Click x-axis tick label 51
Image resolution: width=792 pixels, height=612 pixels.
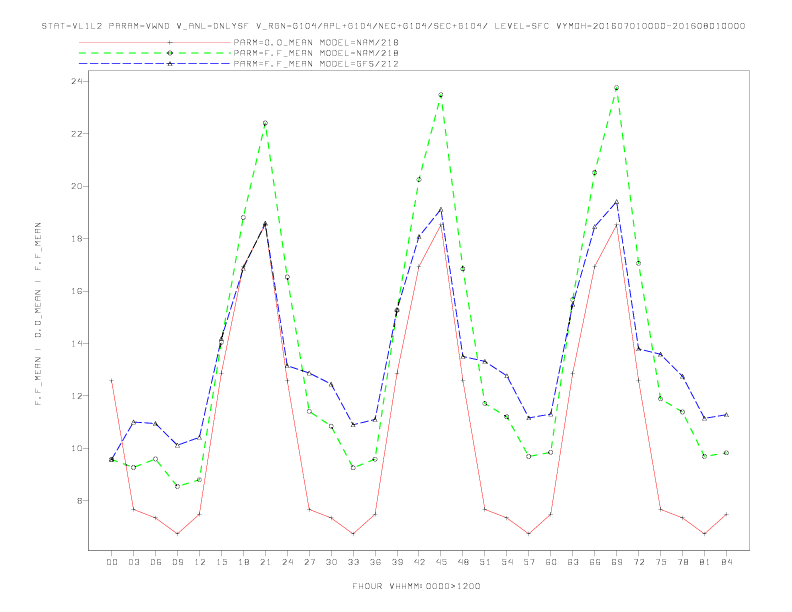pos(485,562)
